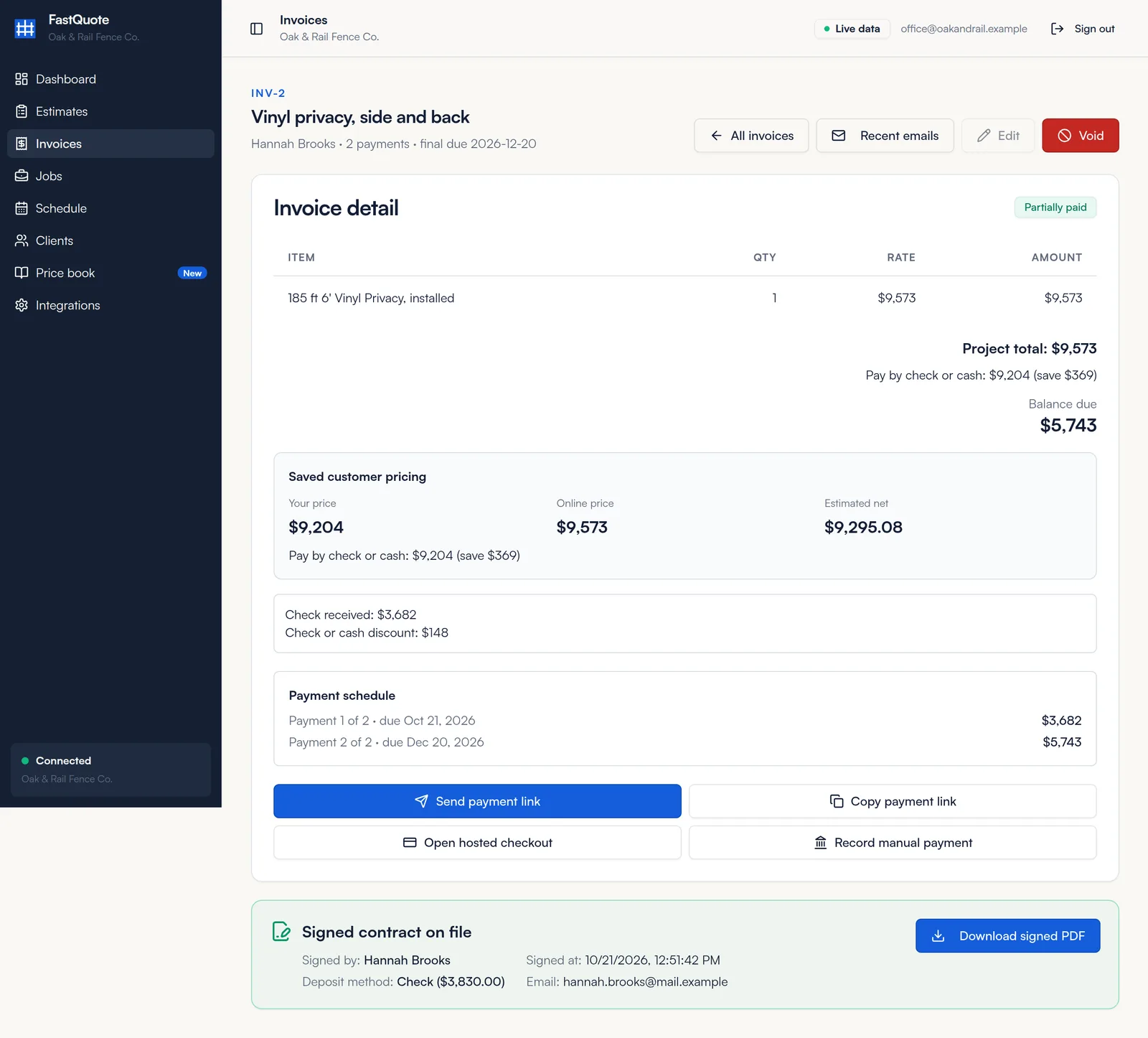Click the Partially paid status badge
This screenshot has width=1148, height=1038.
1055,207
